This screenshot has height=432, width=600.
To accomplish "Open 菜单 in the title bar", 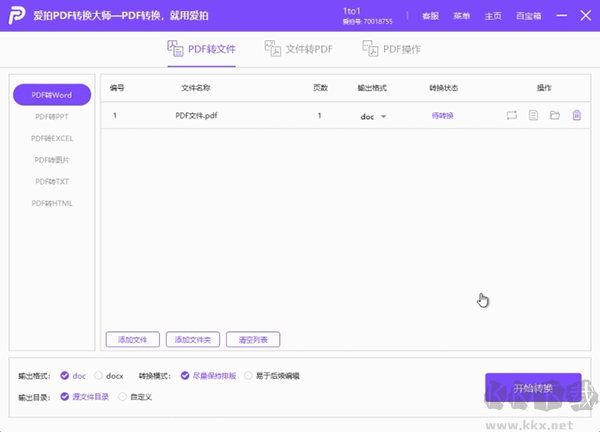I will coord(461,16).
